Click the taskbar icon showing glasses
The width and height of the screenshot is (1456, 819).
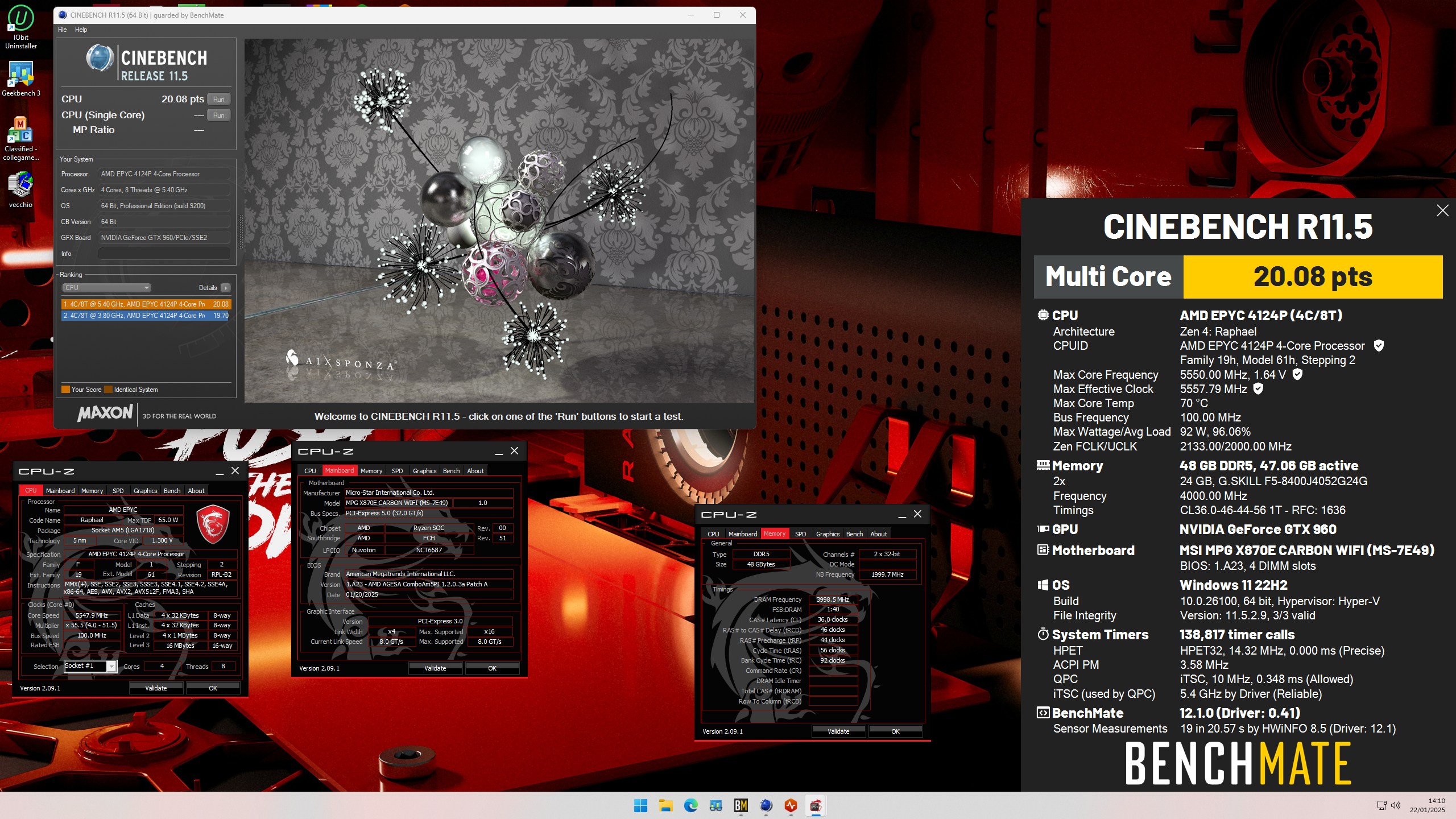[x=715, y=805]
